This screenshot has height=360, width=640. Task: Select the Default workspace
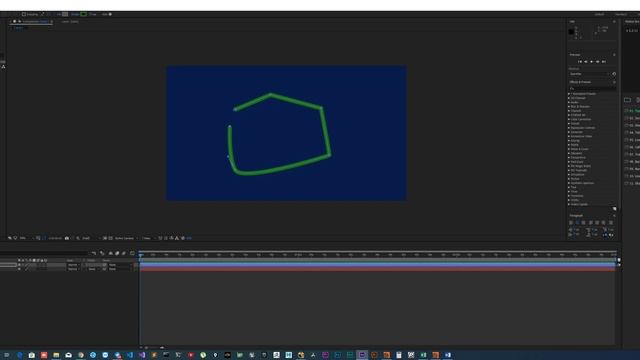tap(599, 14)
